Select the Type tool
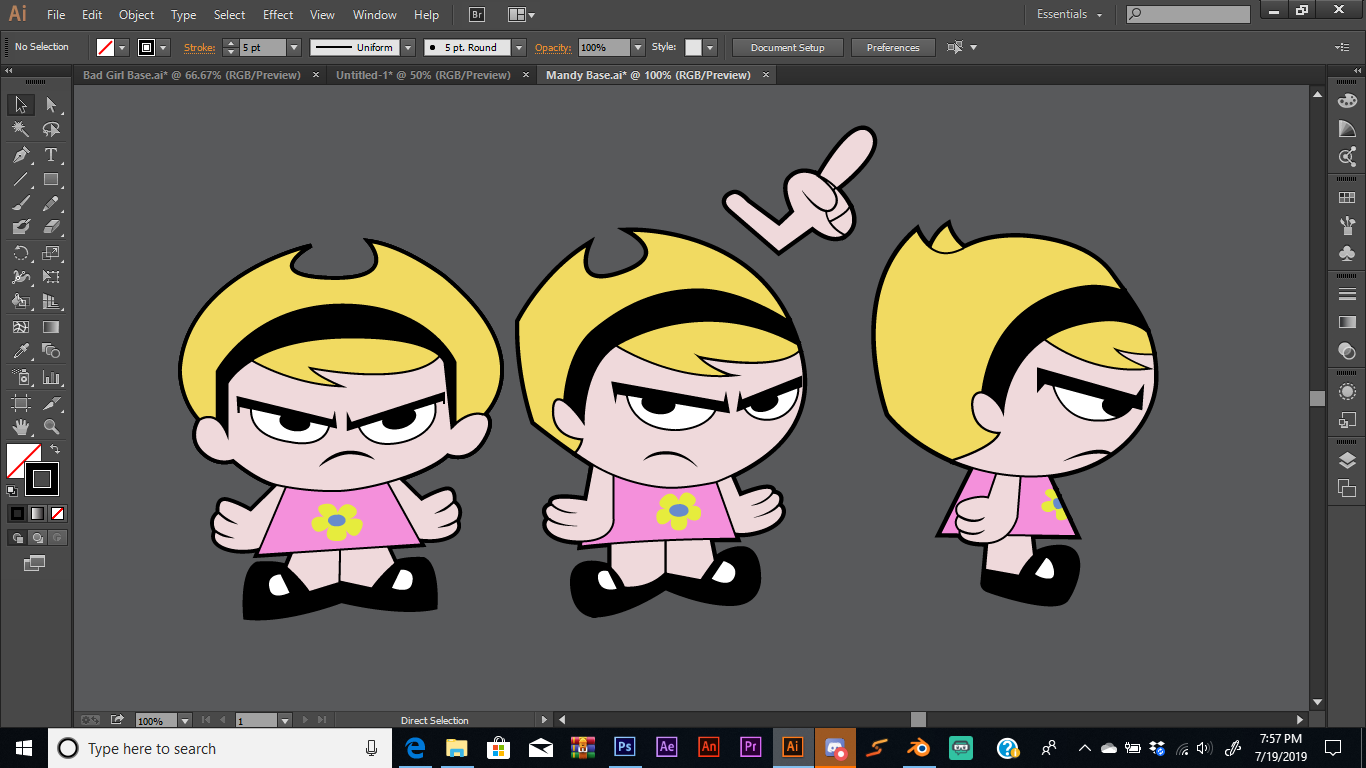1366x768 pixels. (x=51, y=155)
